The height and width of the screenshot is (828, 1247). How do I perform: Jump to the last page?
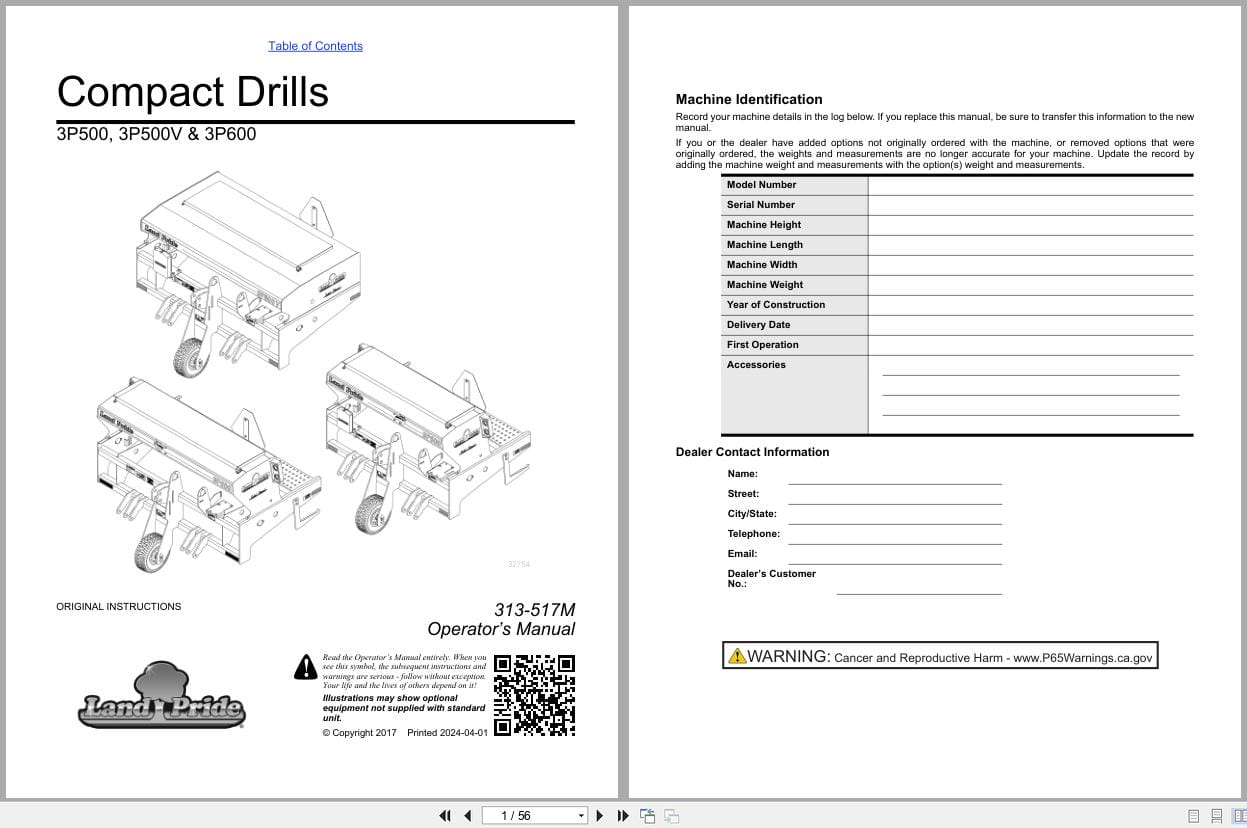623,816
